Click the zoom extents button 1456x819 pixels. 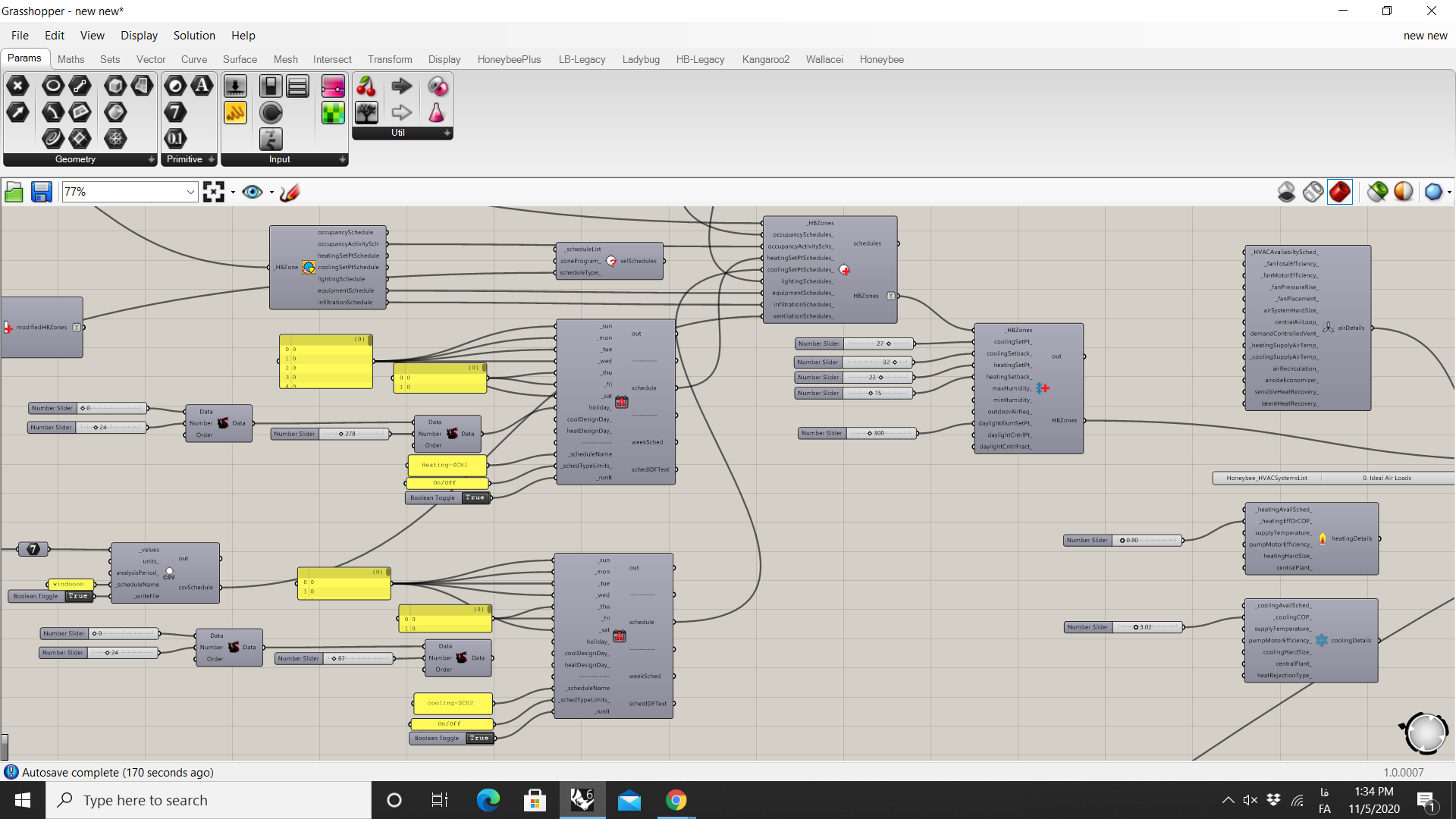[x=214, y=192]
